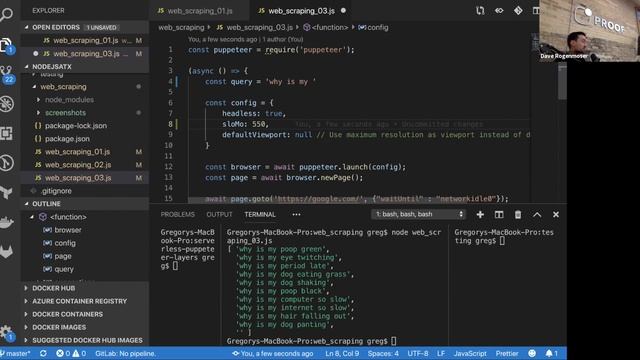The image size is (640, 360).
Task: Click the master branch indicator
Action: pyautogui.click(x=16, y=353)
